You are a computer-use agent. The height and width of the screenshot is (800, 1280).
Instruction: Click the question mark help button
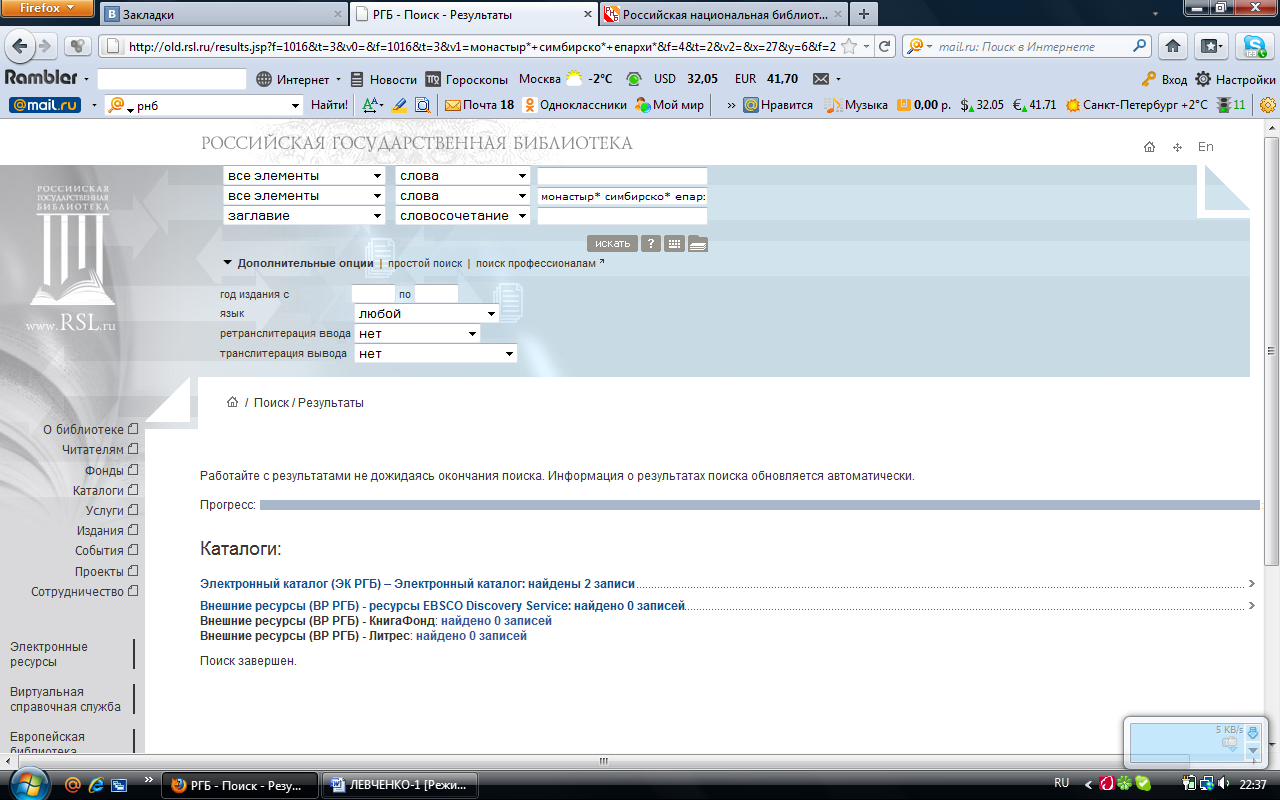tap(651, 243)
